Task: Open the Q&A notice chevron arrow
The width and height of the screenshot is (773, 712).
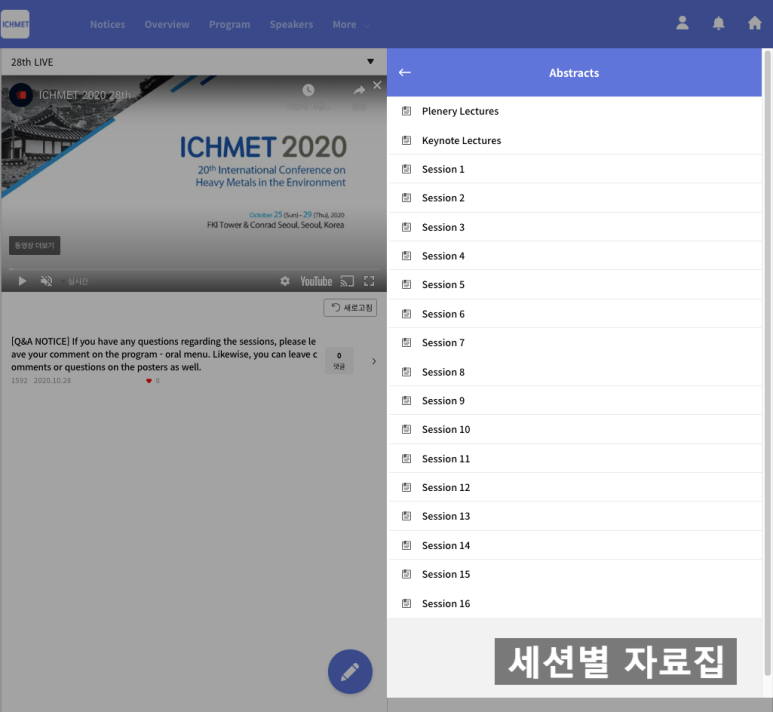Action: (374, 361)
